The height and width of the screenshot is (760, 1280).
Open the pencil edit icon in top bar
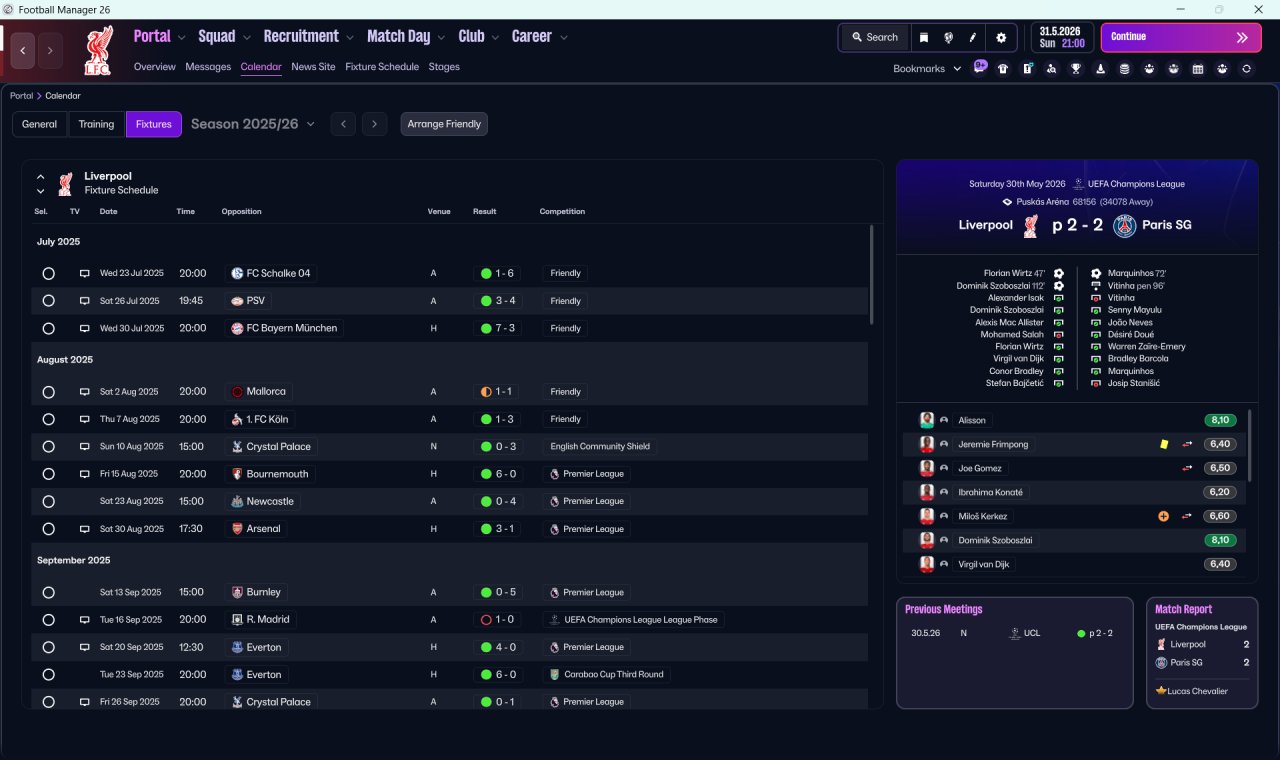pos(973,37)
